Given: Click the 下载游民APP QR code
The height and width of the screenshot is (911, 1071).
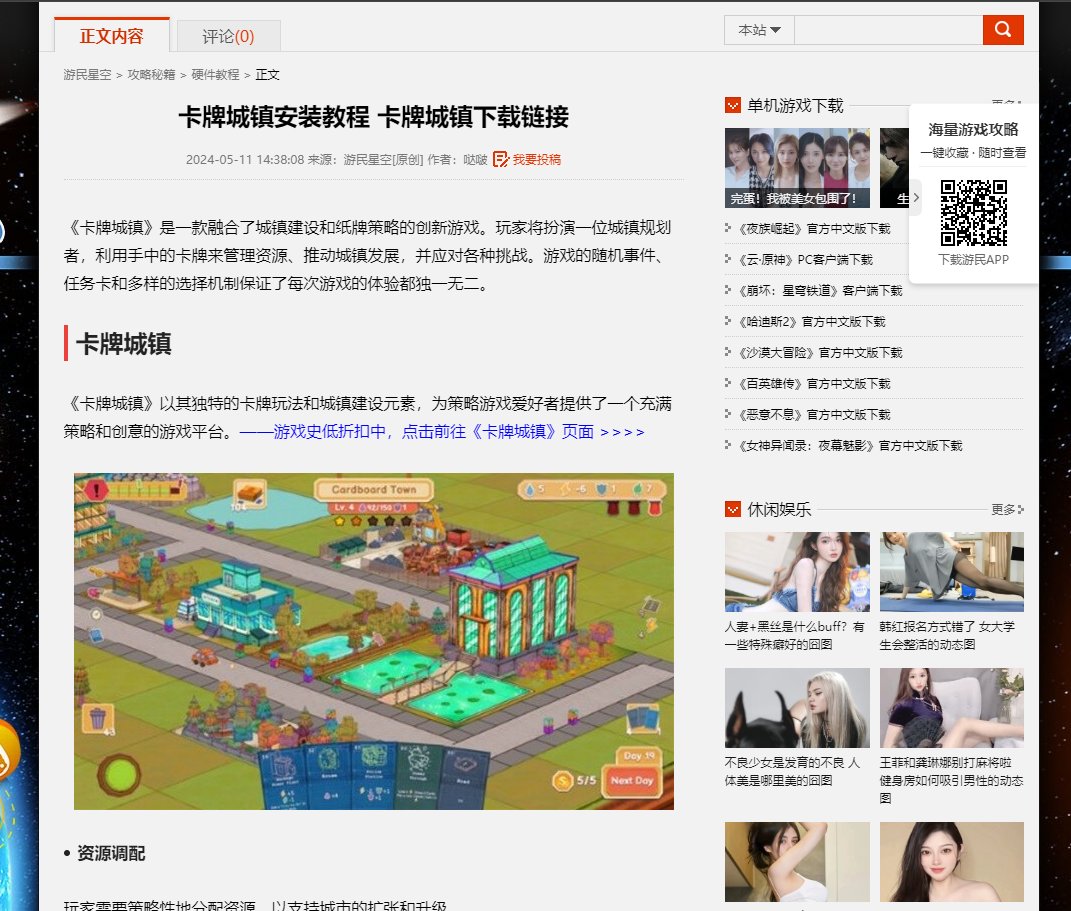Looking at the screenshot, I should (x=973, y=212).
